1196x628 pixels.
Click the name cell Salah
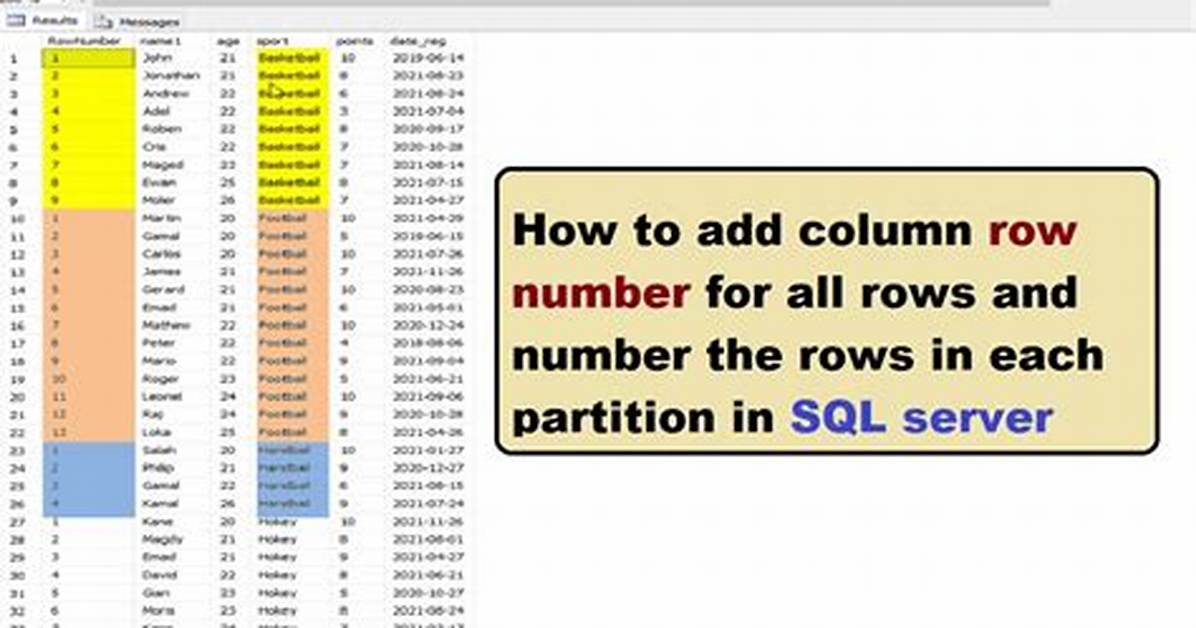159,450
